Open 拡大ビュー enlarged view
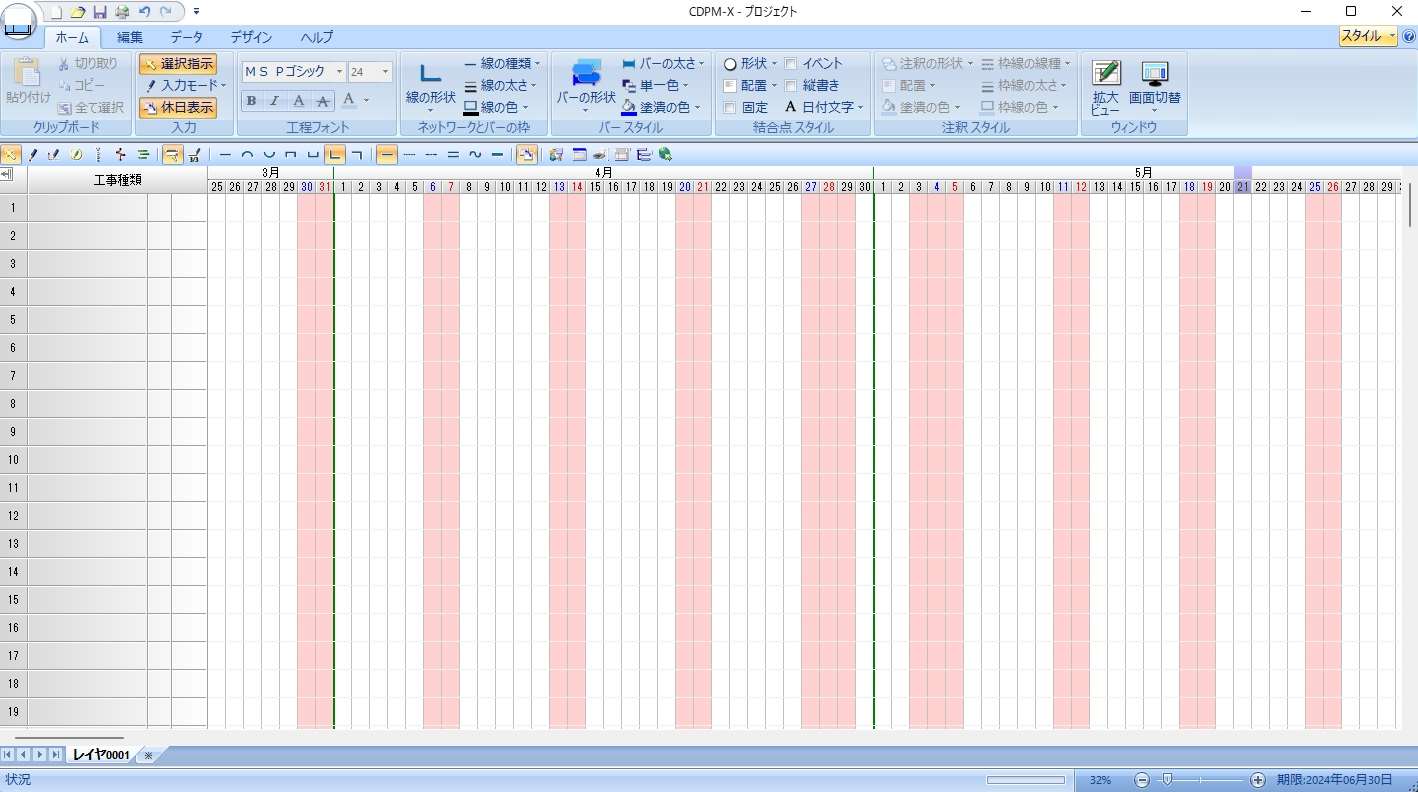The width and height of the screenshot is (1418, 792). click(1106, 86)
